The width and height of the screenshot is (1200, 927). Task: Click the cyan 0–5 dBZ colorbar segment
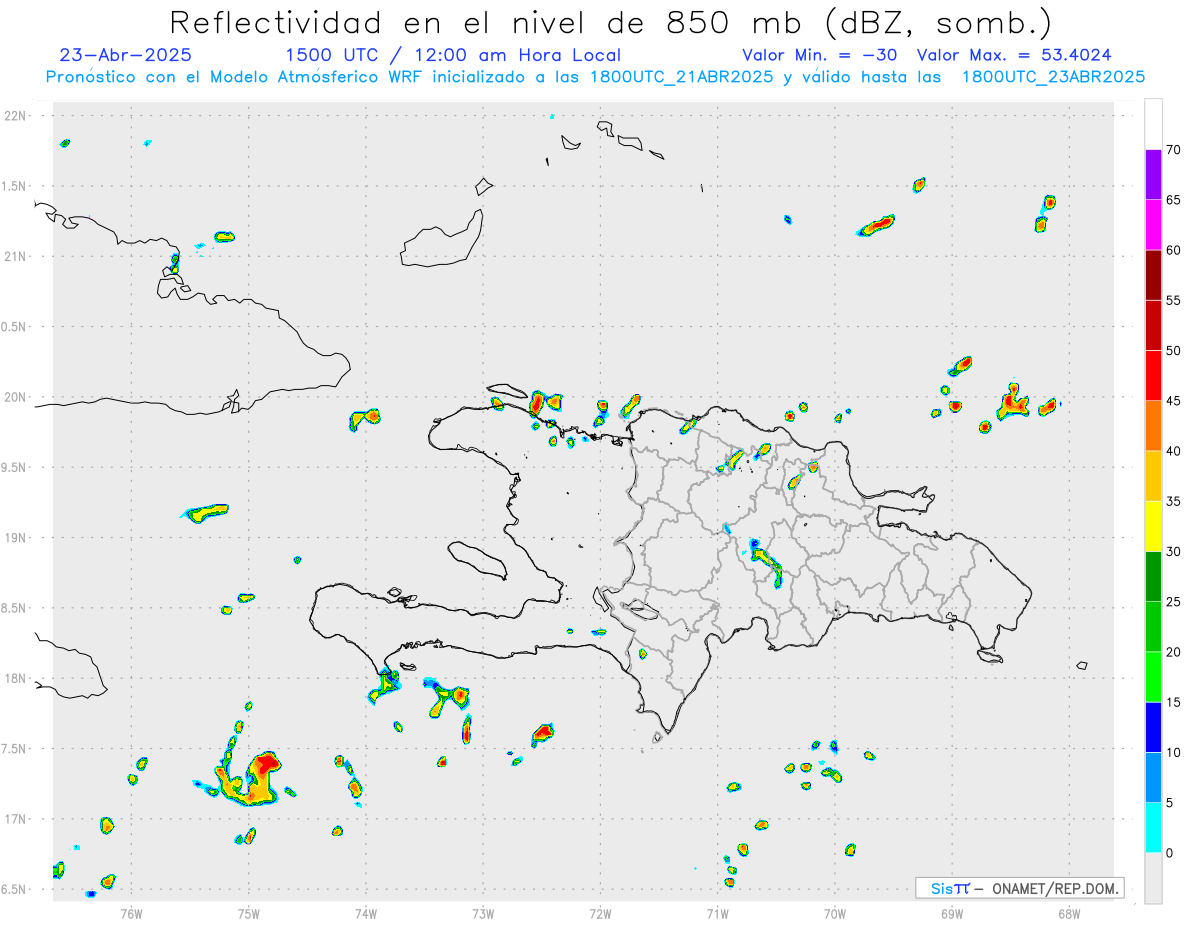[x=1153, y=828]
